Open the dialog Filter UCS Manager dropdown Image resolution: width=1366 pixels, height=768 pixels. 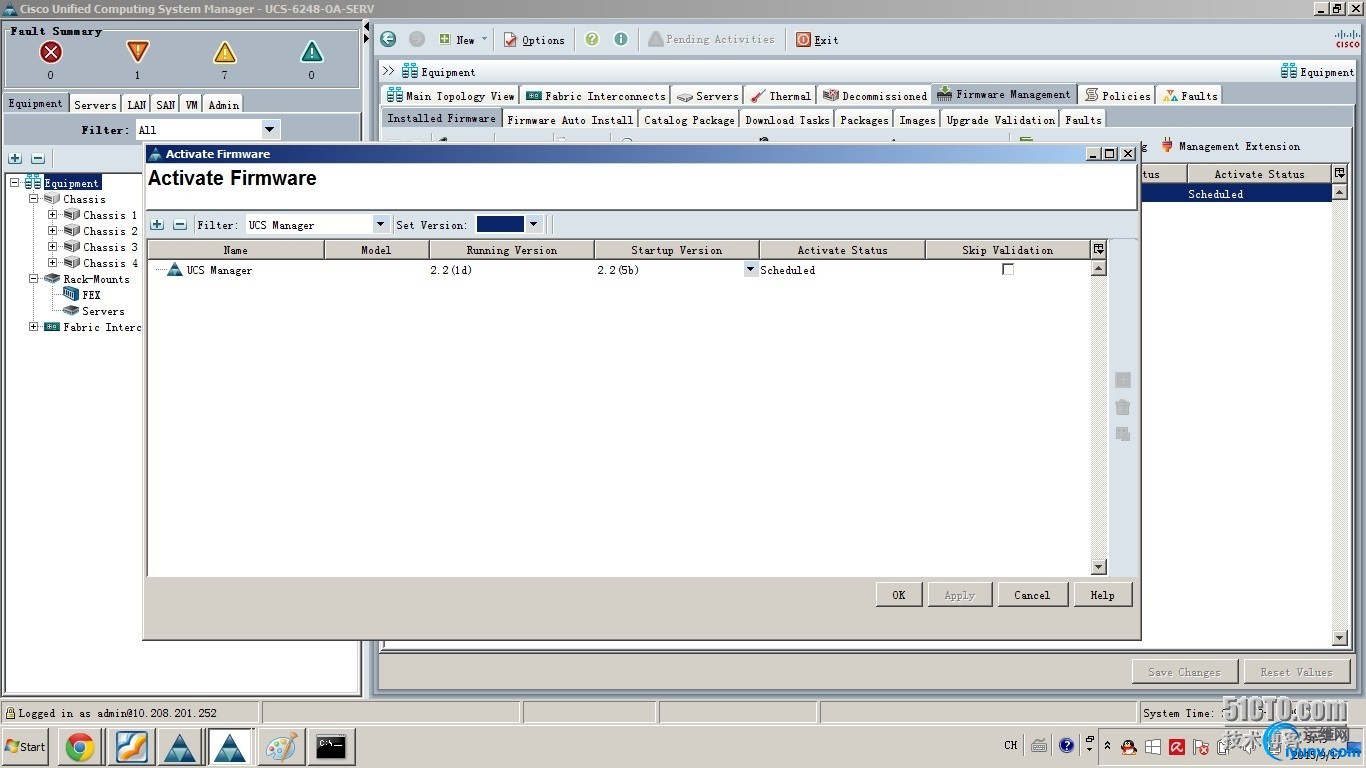(380, 224)
